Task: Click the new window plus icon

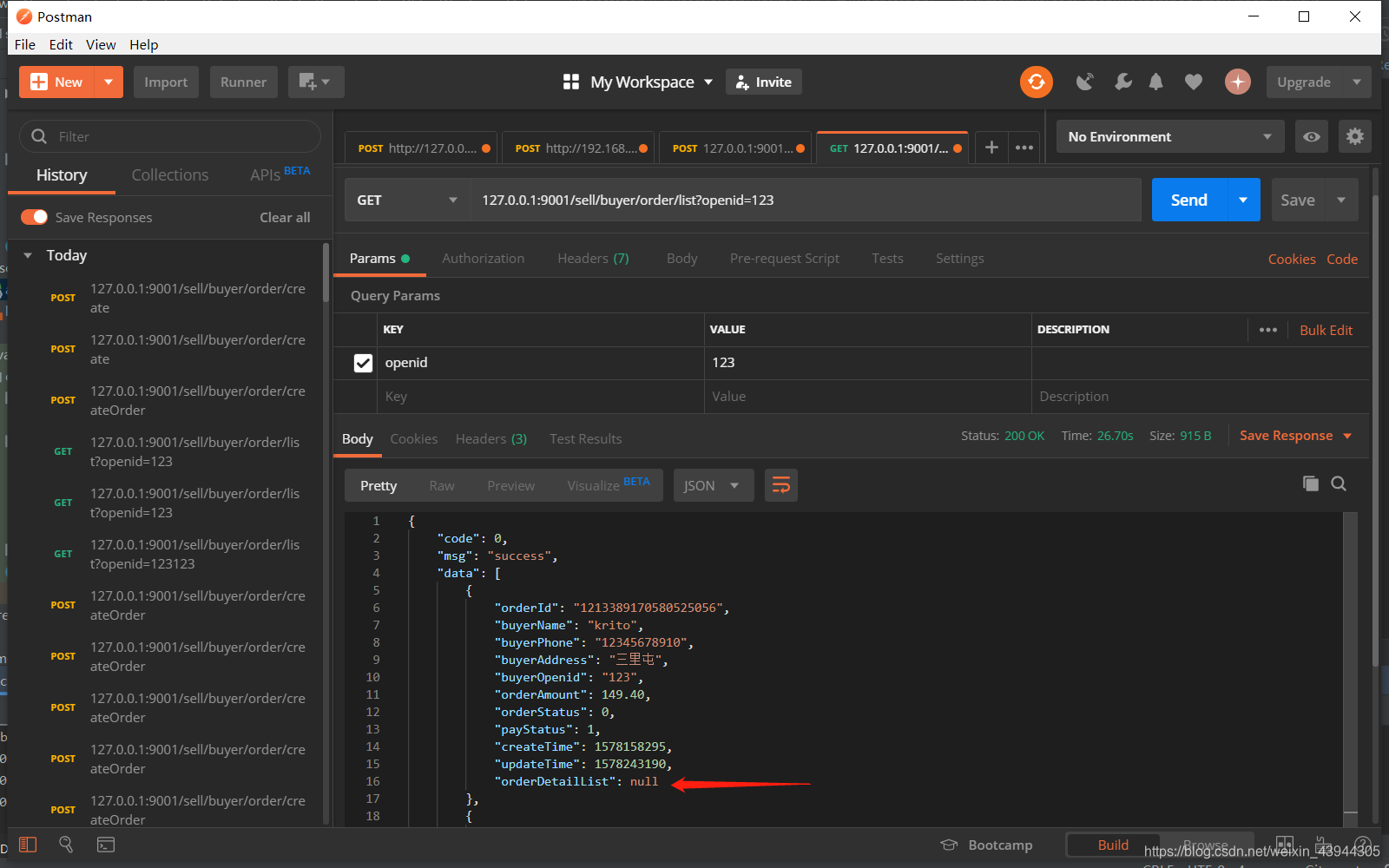Action: [316, 82]
